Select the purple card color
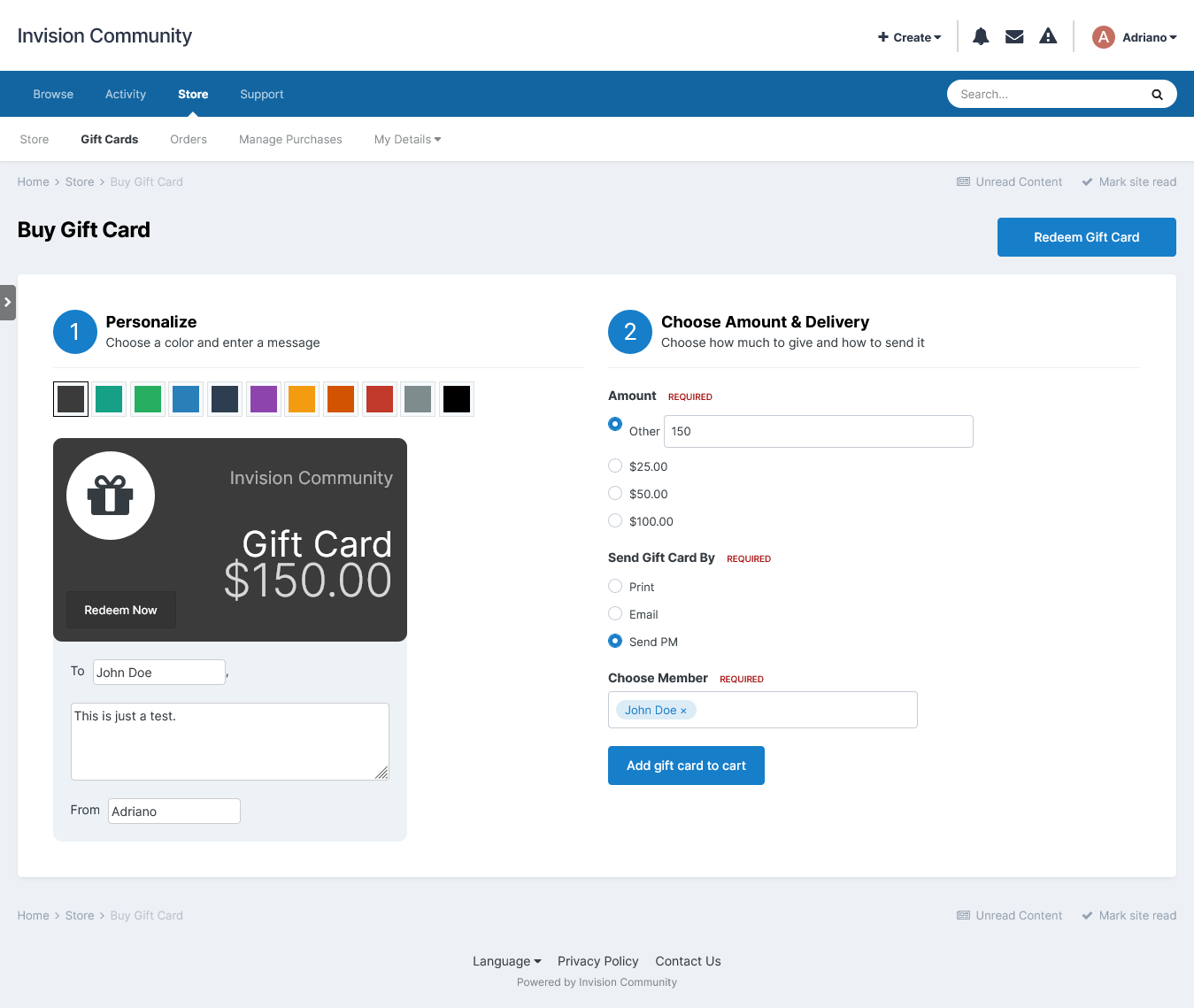Screen dimensions: 1194x1008 264,399
